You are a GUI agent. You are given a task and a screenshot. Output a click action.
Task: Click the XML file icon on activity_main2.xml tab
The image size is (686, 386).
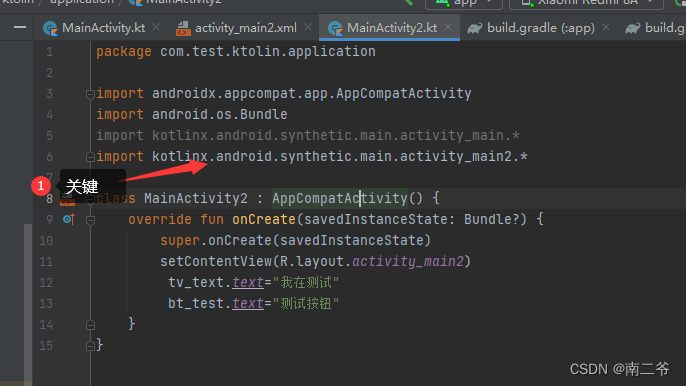[x=183, y=28]
